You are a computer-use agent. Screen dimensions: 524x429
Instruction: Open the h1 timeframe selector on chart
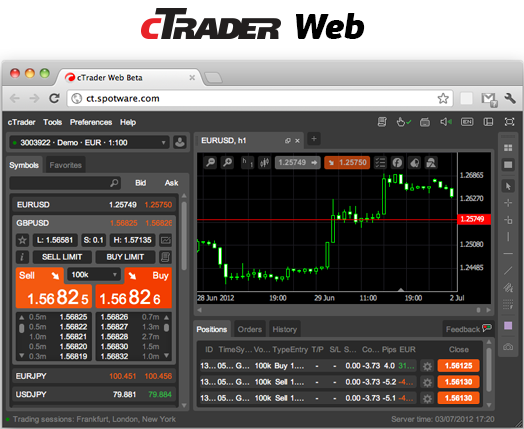click(x=247, y=163)
